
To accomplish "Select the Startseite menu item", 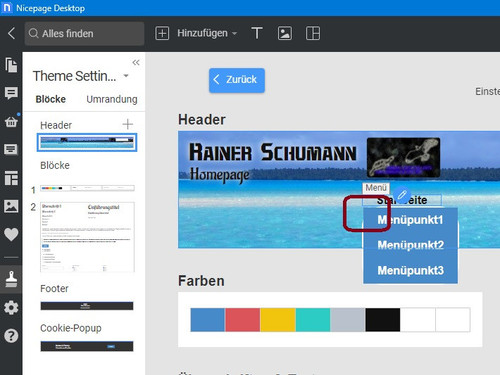I will pyautogui.click(x=402, y=200).
